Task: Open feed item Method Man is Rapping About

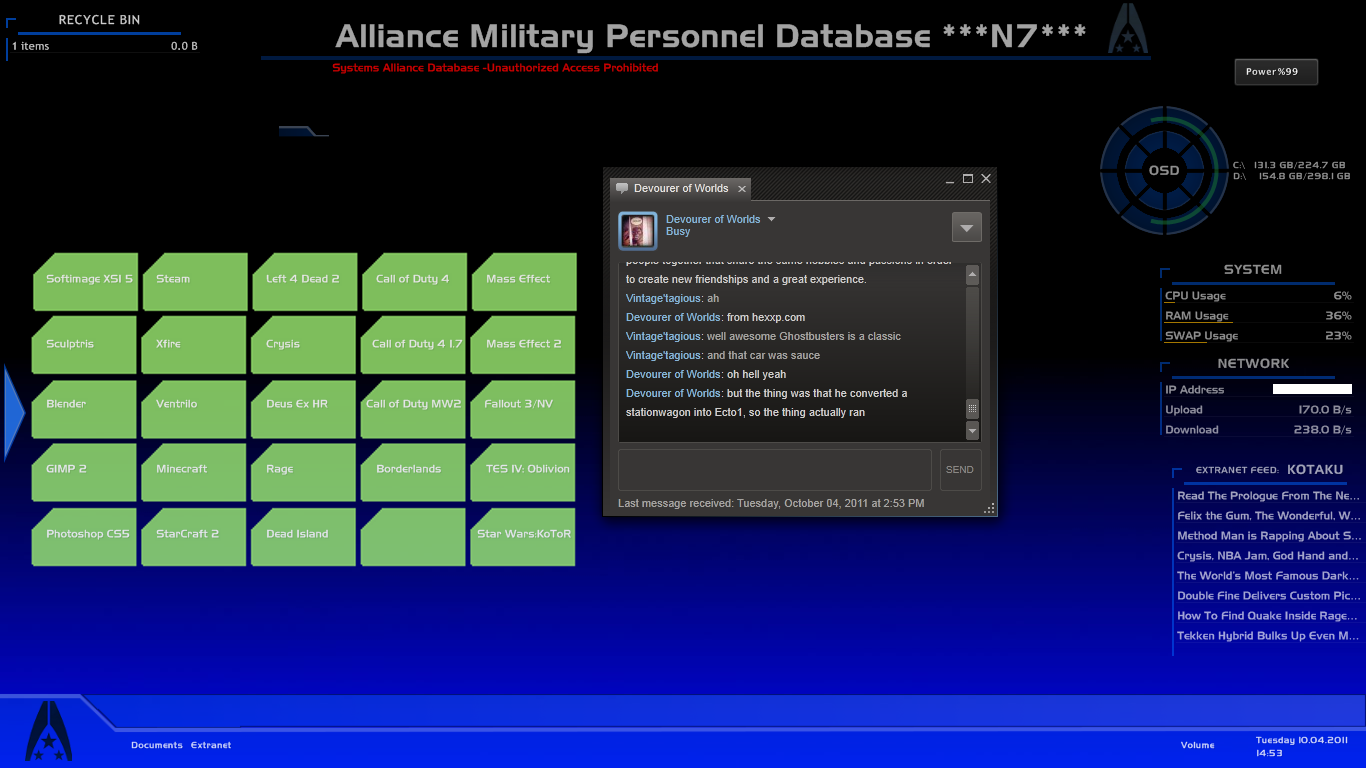Action: tap(1268, 536)
